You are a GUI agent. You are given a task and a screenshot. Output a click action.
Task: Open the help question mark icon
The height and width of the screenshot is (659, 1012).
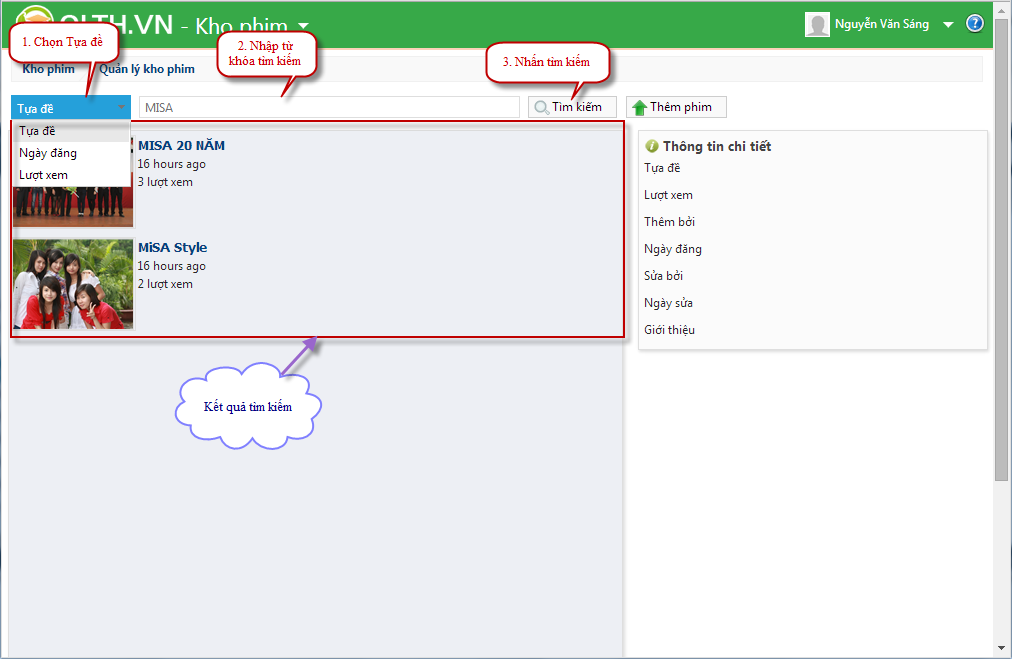point(975,24)
